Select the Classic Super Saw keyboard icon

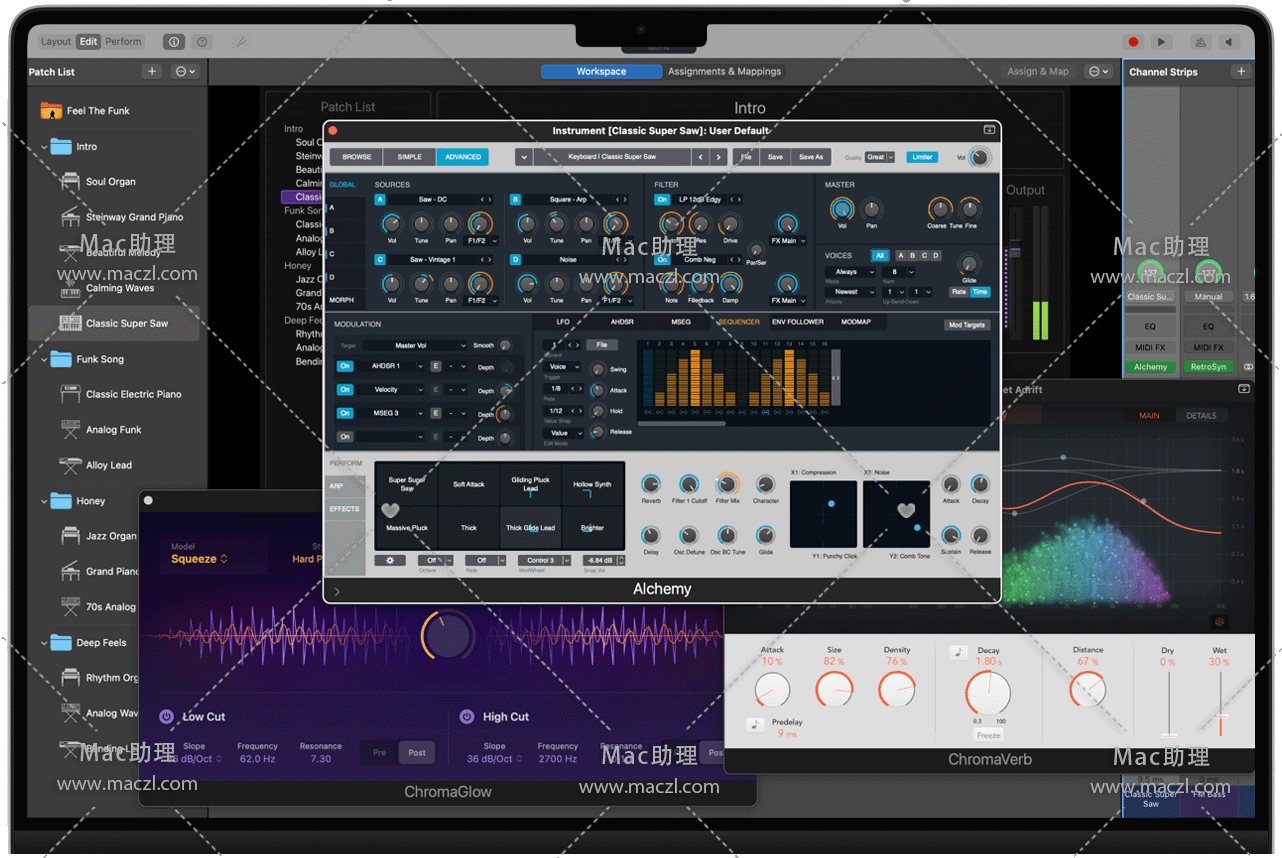pyautogui.click(x=70, y=323)
